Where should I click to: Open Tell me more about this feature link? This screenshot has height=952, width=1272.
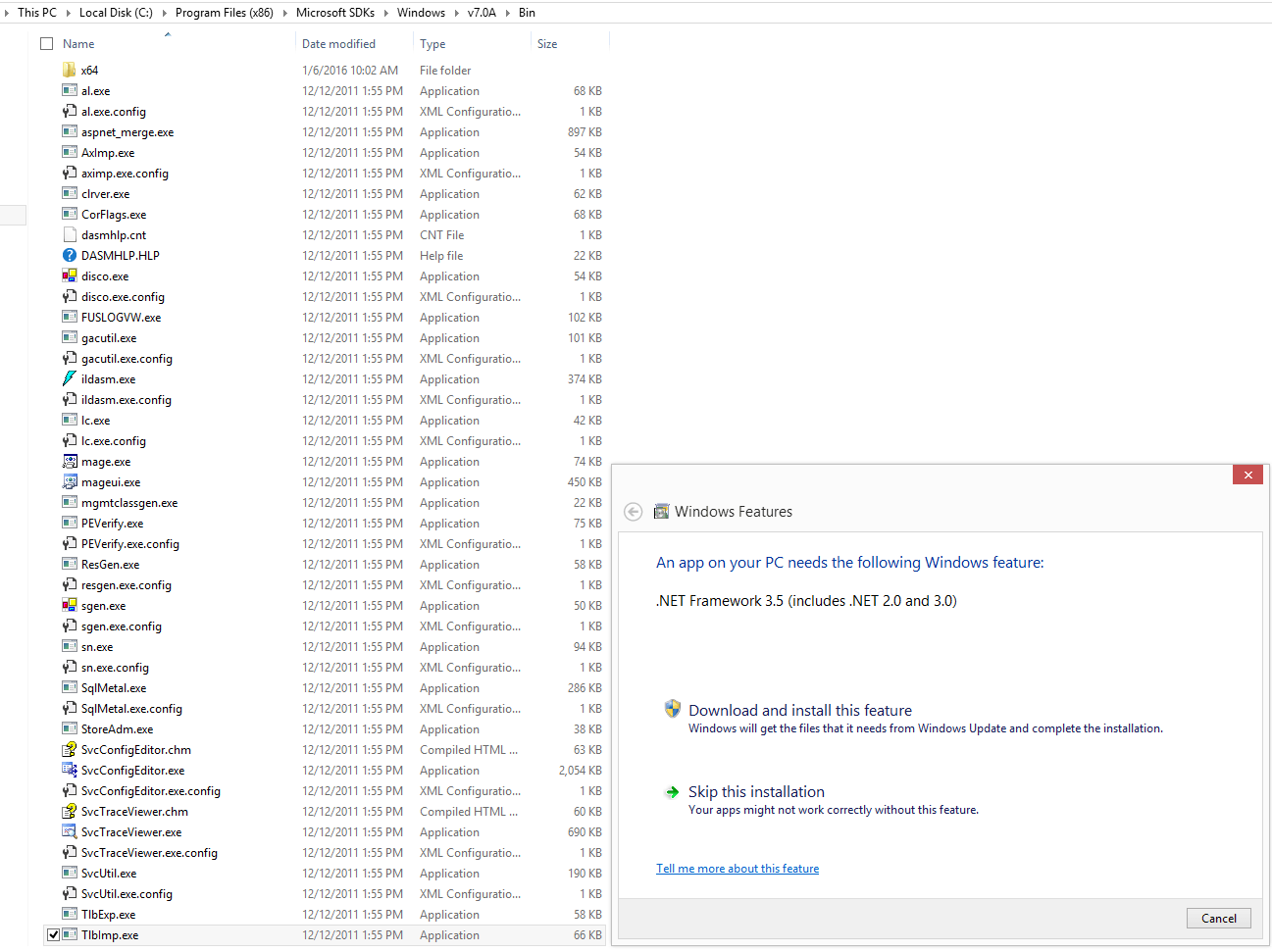[738, 869]
